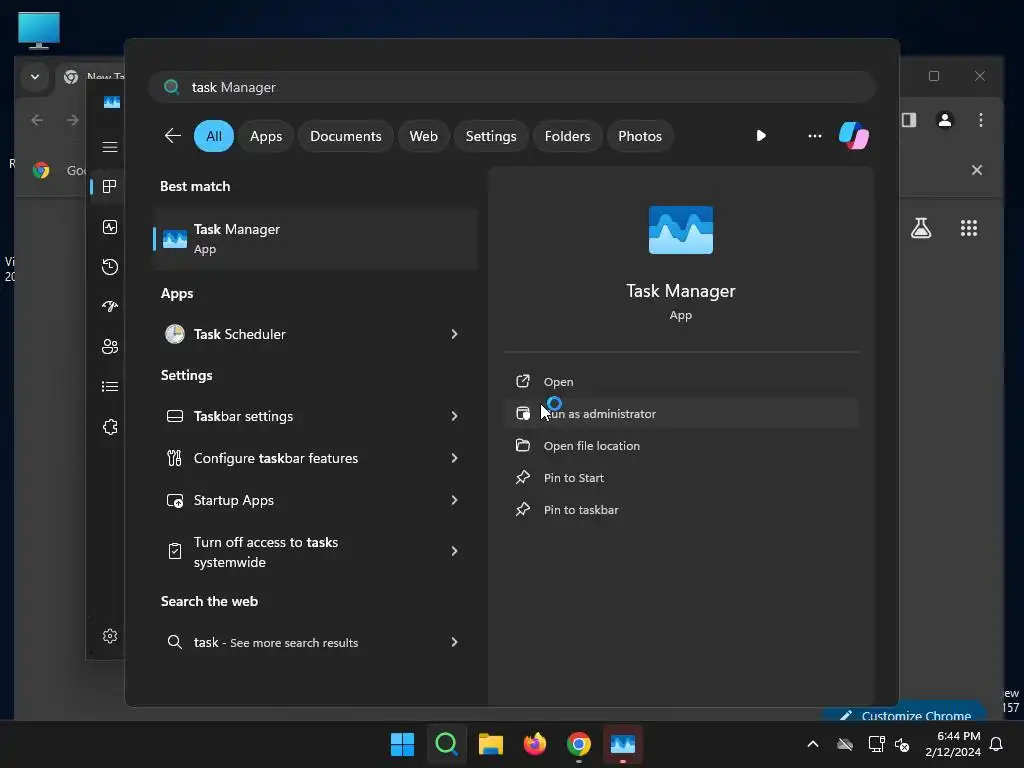The width and height of the screenshot is (1024, 768).
Task: Go back with the search panel arrow
Action: coord(172,136)
